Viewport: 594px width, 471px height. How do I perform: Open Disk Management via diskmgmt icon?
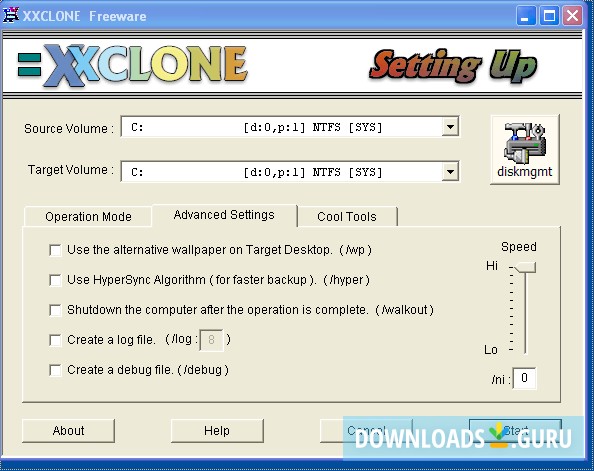pyautogui.click(x=525, y=150)
